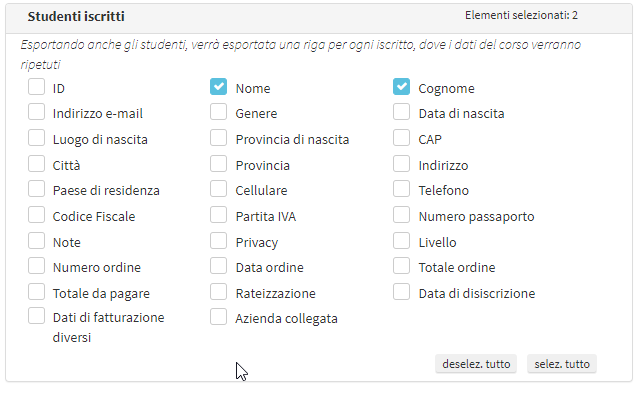Check the Azienda collegata box

pyautogui.click(x=218, y=317)
